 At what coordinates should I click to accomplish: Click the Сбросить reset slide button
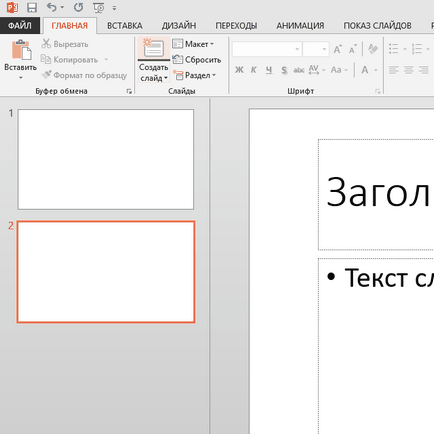pos(197,60)
